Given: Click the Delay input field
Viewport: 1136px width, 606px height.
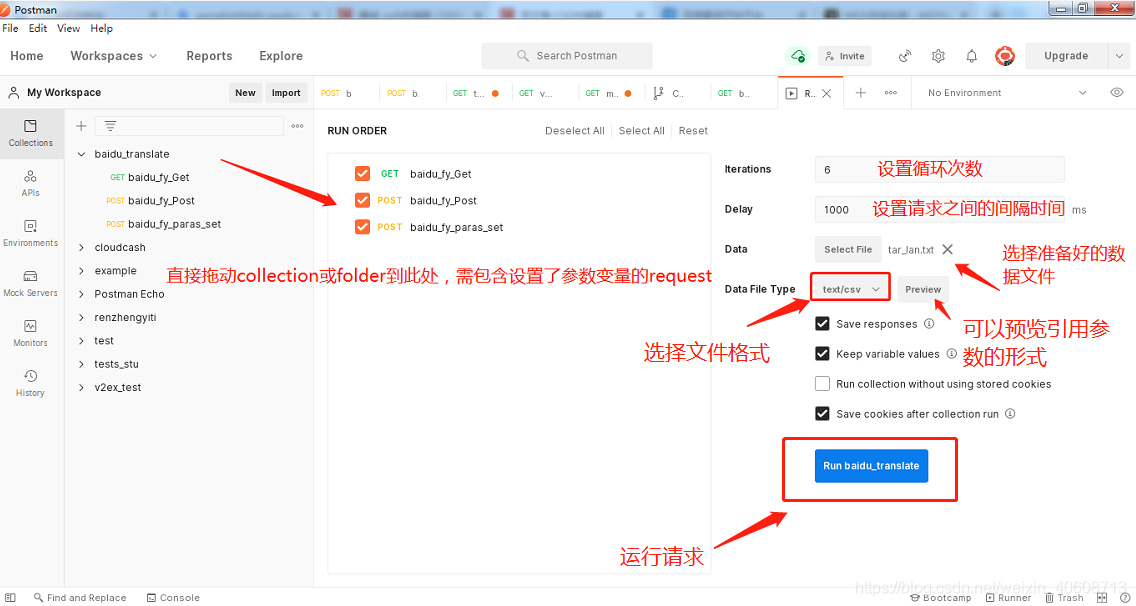Looking at the screenshot, I should coord(940,209).
